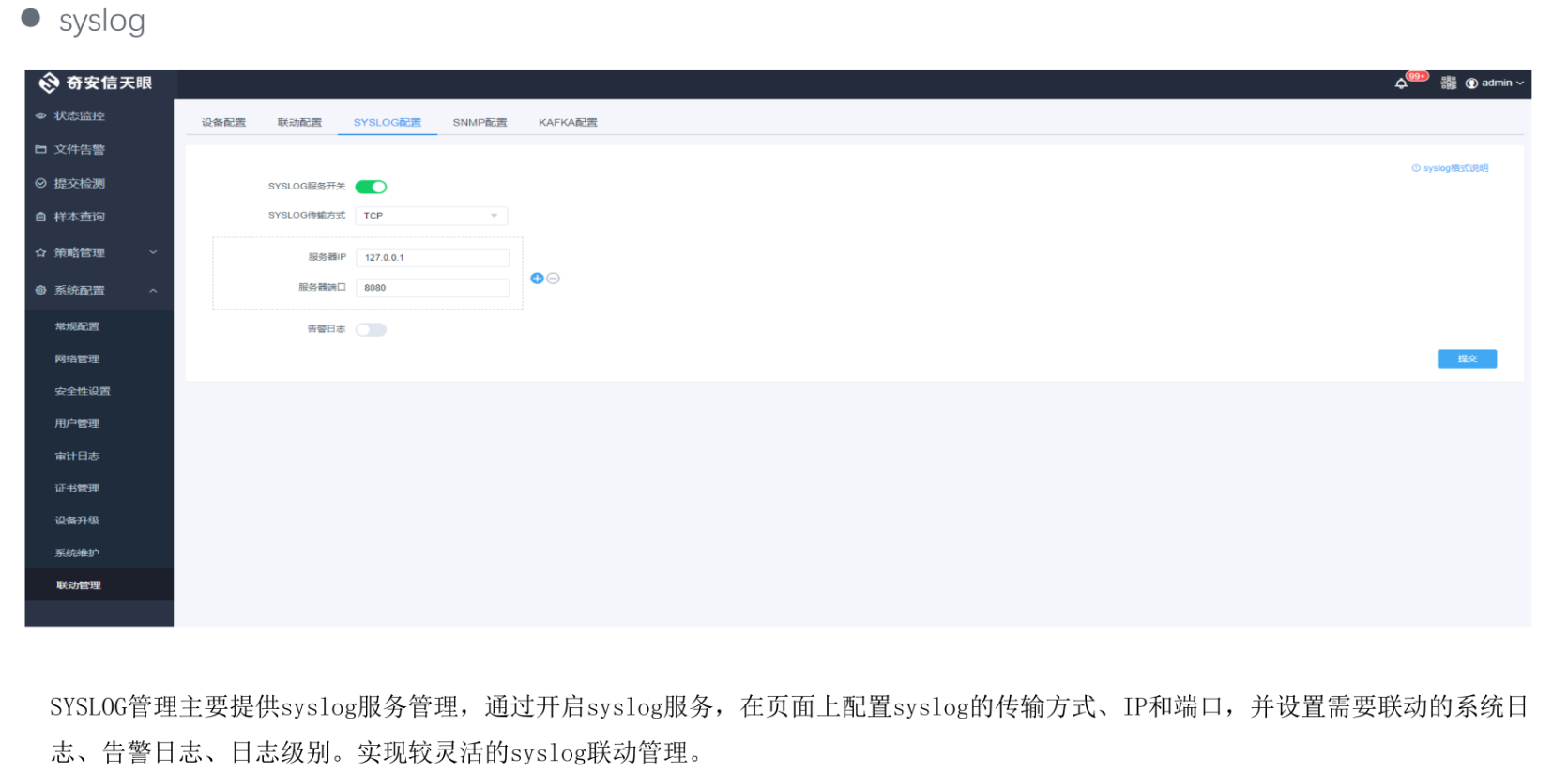Click the blue 提交 submit button
The image size is (1568, 772).
pyautogui.click(x=1467, y=359)
